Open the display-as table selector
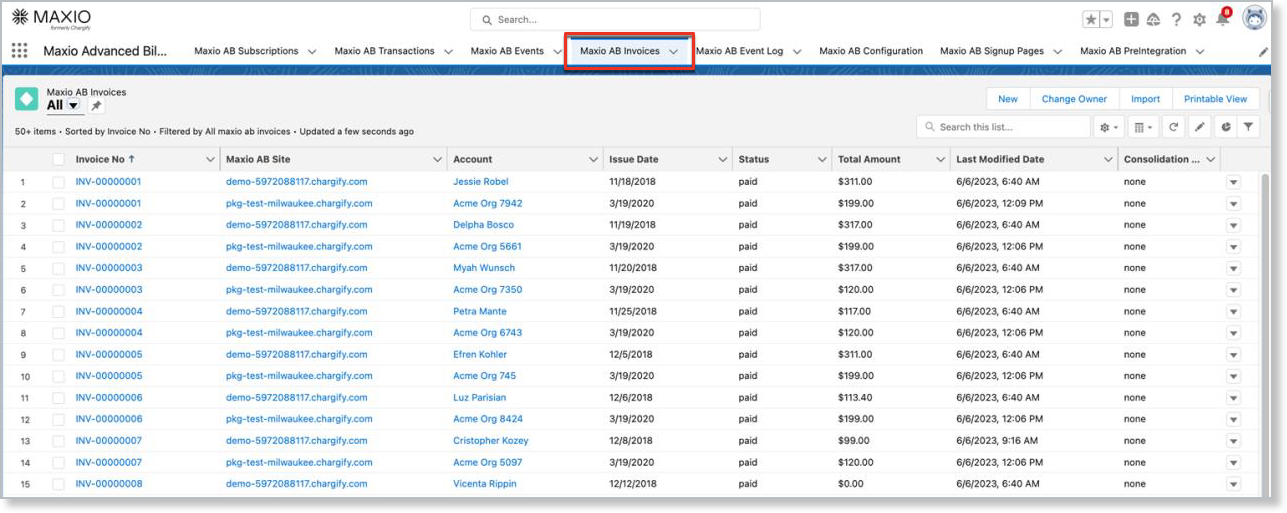The image size is (1287, 513). [1141, 127]
